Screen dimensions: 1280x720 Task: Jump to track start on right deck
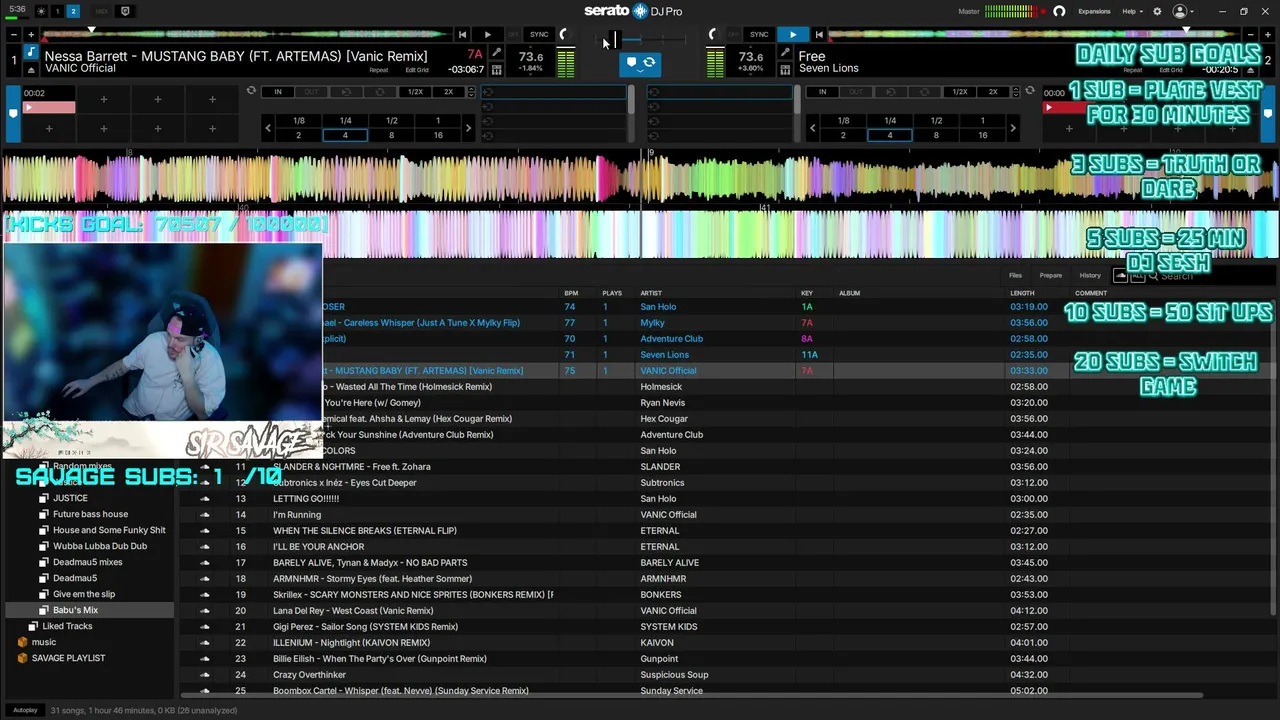(x=819, y=35)
